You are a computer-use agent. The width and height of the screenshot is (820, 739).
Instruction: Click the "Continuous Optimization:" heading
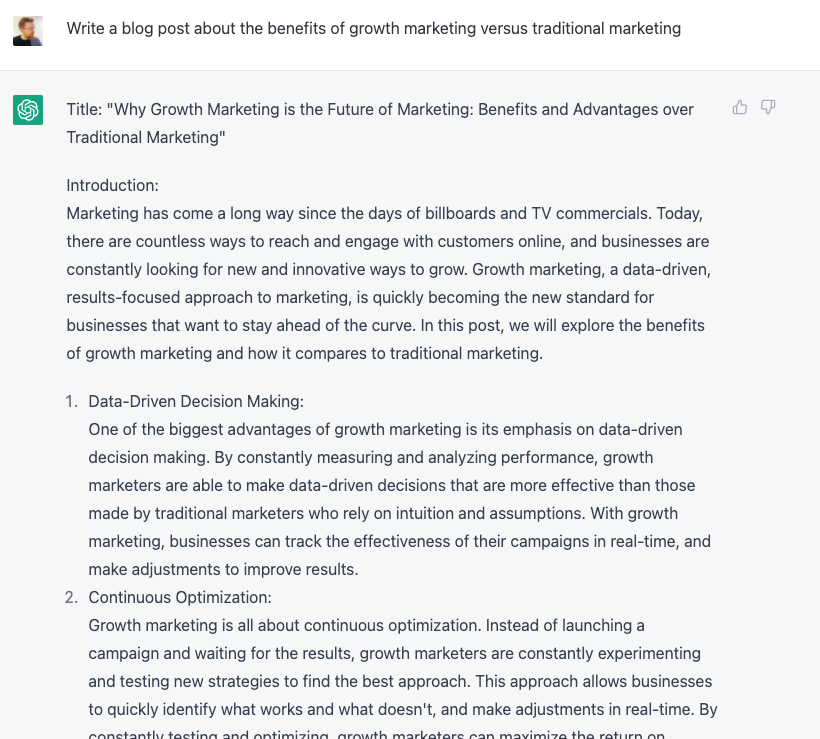pos(180,597)
